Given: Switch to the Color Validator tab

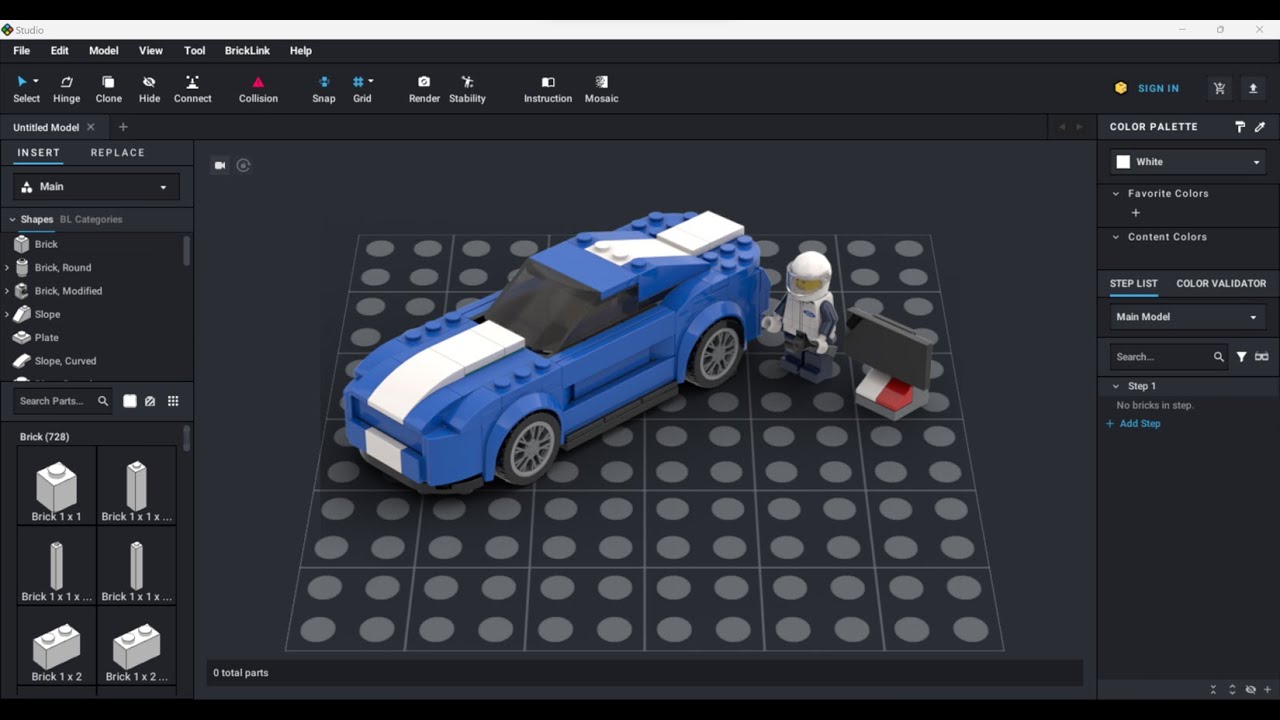Looking at the screenshot, I should (x=1221, y=284).
